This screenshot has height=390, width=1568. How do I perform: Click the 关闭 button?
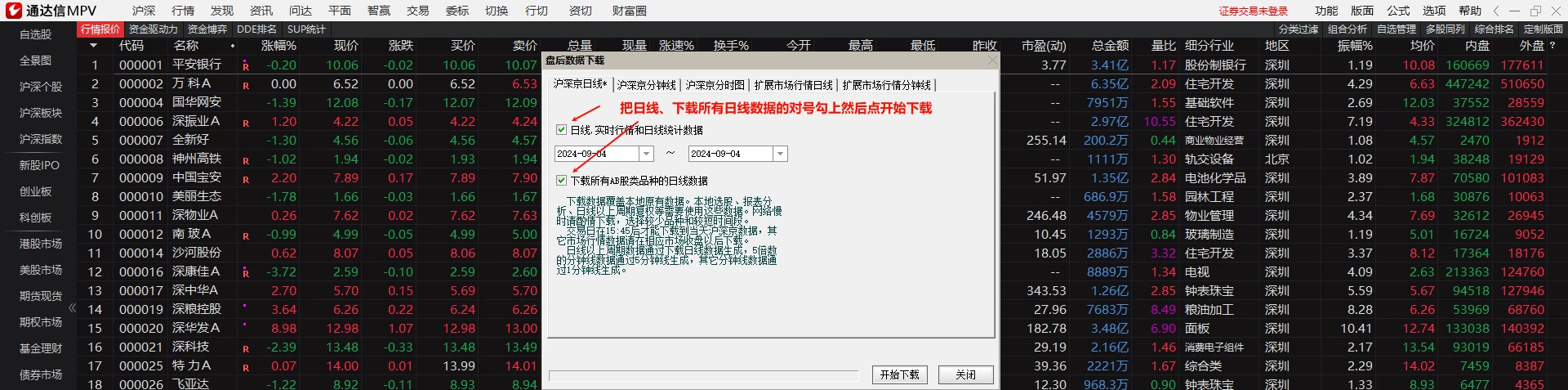(x=965, y=374)
